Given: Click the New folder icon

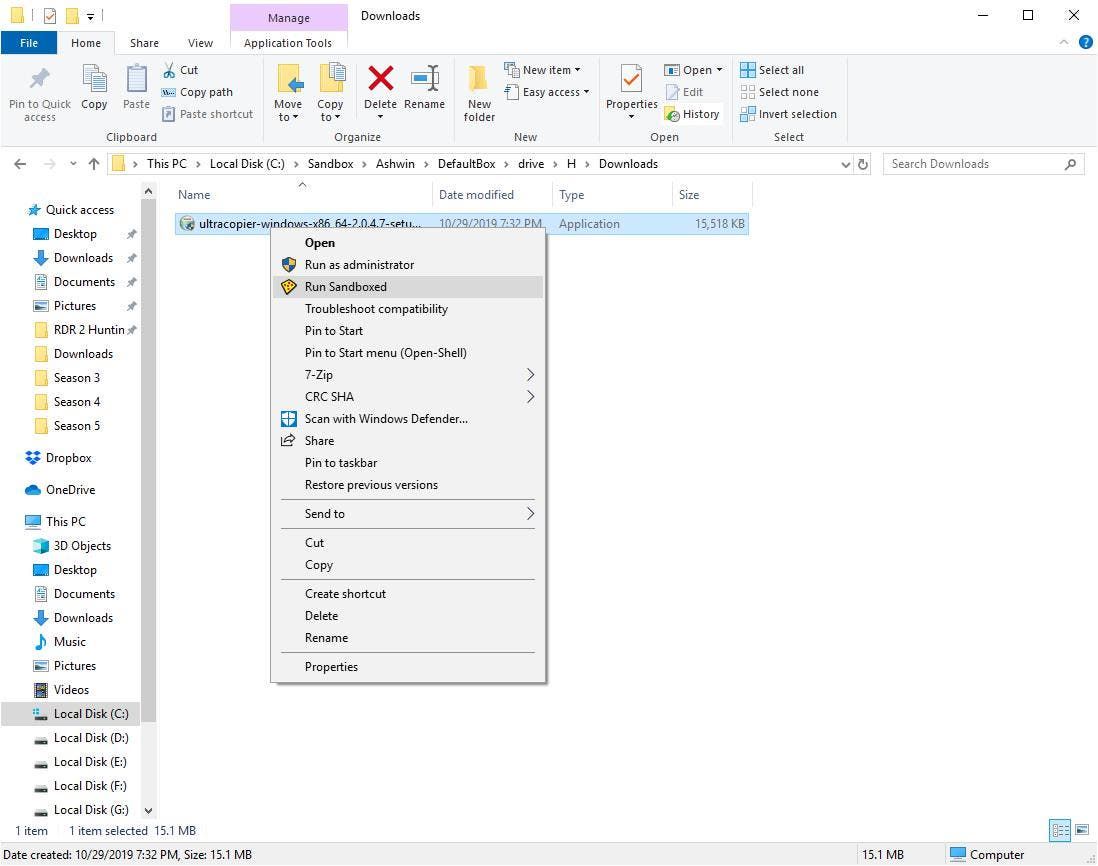Looking at the screenshot, I should click(479, 78).
